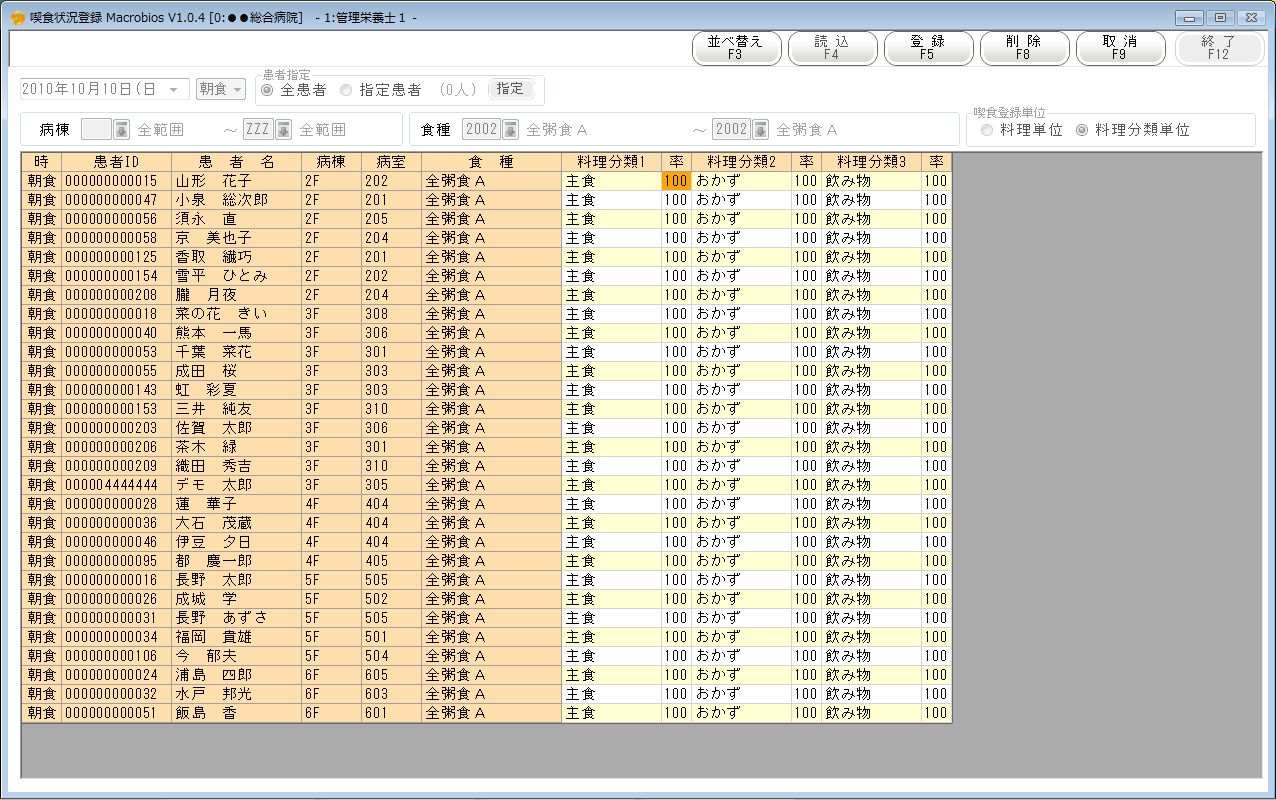Focus the starting 食種 code field showing 2002
The image size is (1276, 800).
click(482, 129)
